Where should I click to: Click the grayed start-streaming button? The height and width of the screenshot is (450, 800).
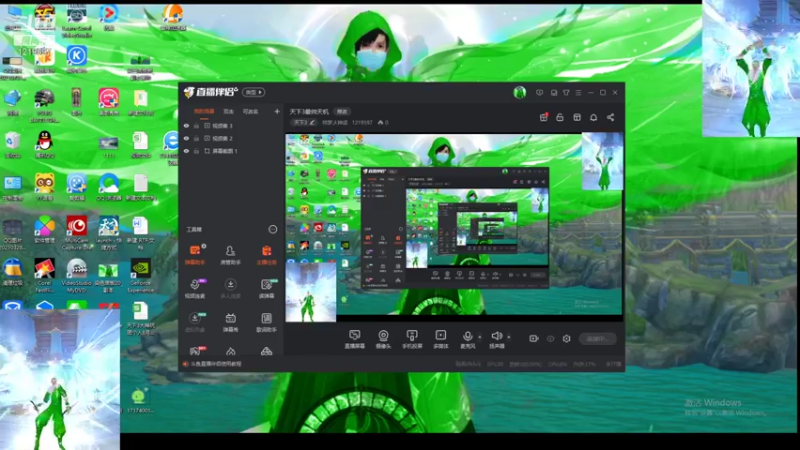(597, 338)
